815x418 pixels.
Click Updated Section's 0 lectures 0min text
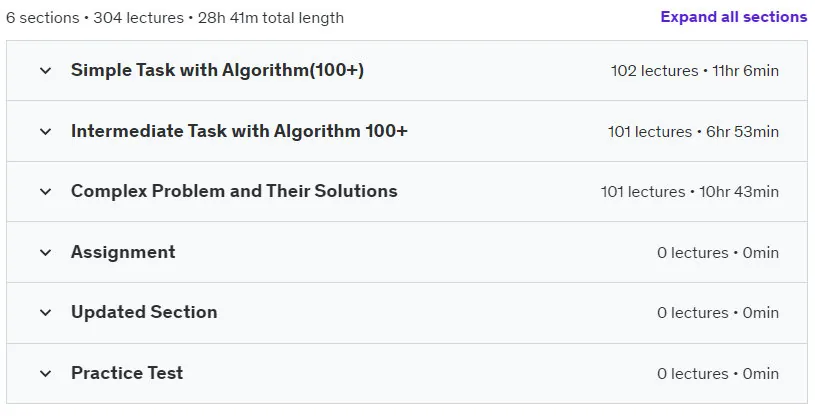[x=718, y=313]
